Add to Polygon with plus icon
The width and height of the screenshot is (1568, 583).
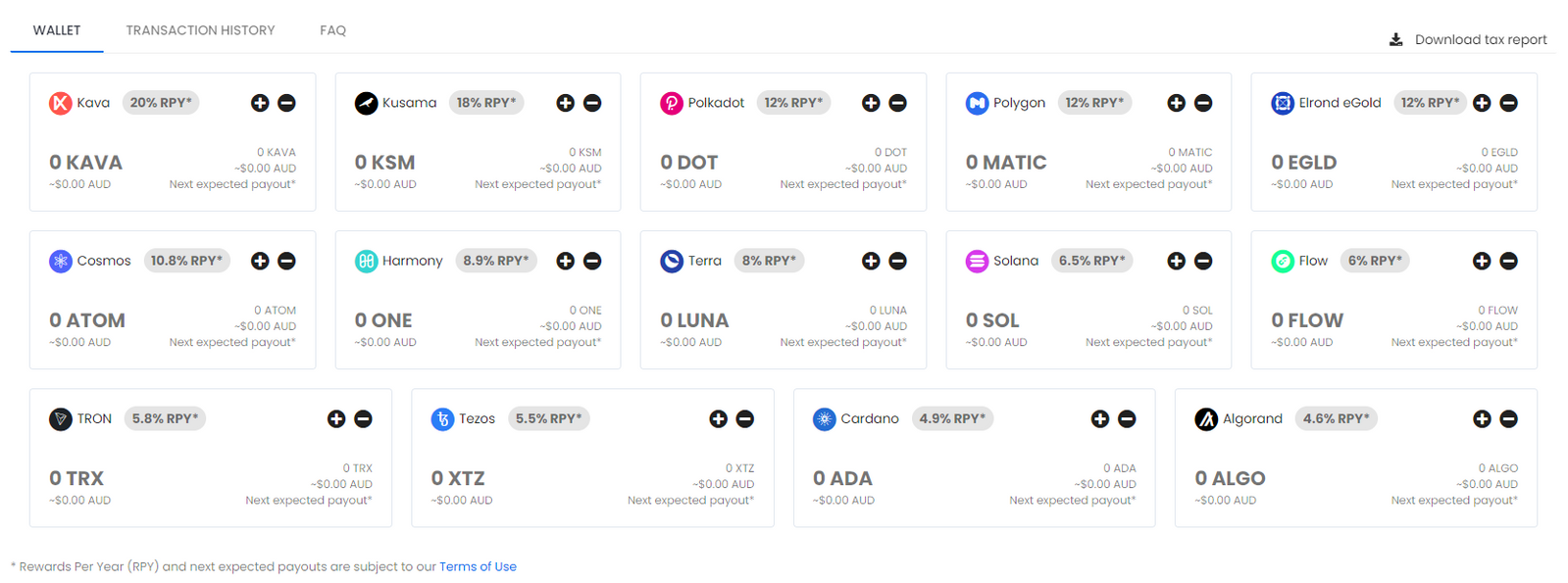pos(1177,103)
